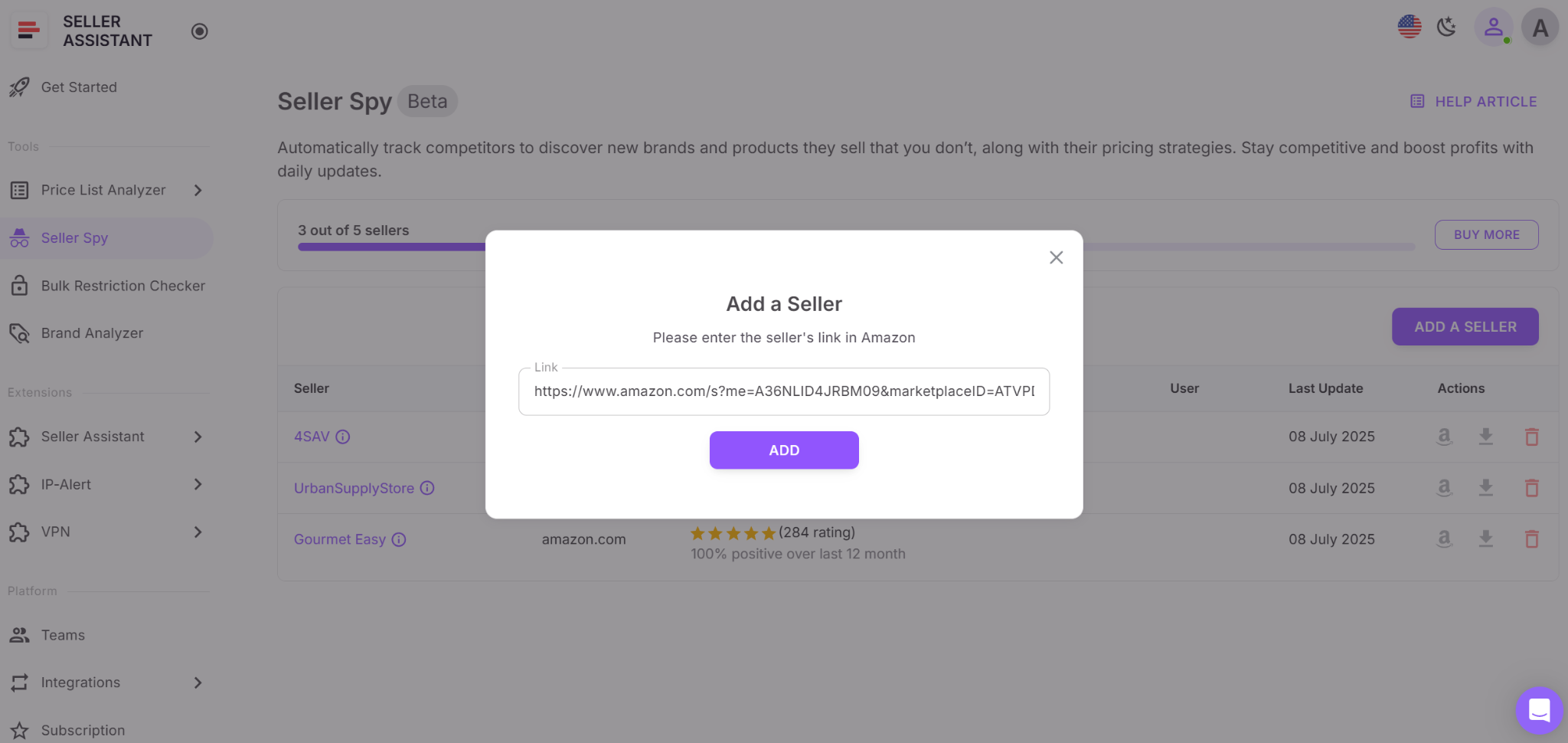This screenshot has height=743, width=1568.
Task: Click inside the seller Link input field
Action: point(783,391)
